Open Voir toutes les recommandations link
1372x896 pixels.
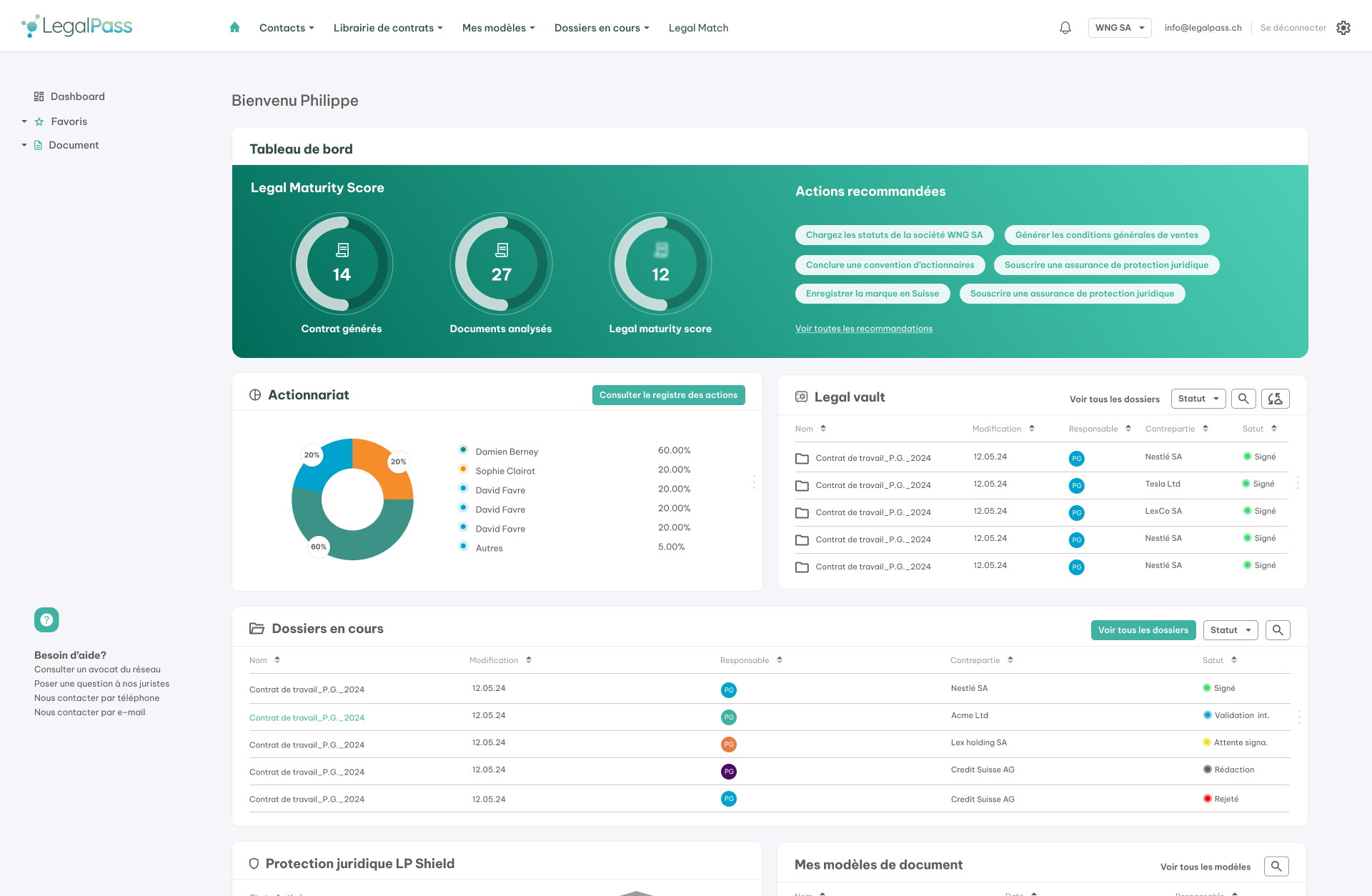tap(864, 329)
